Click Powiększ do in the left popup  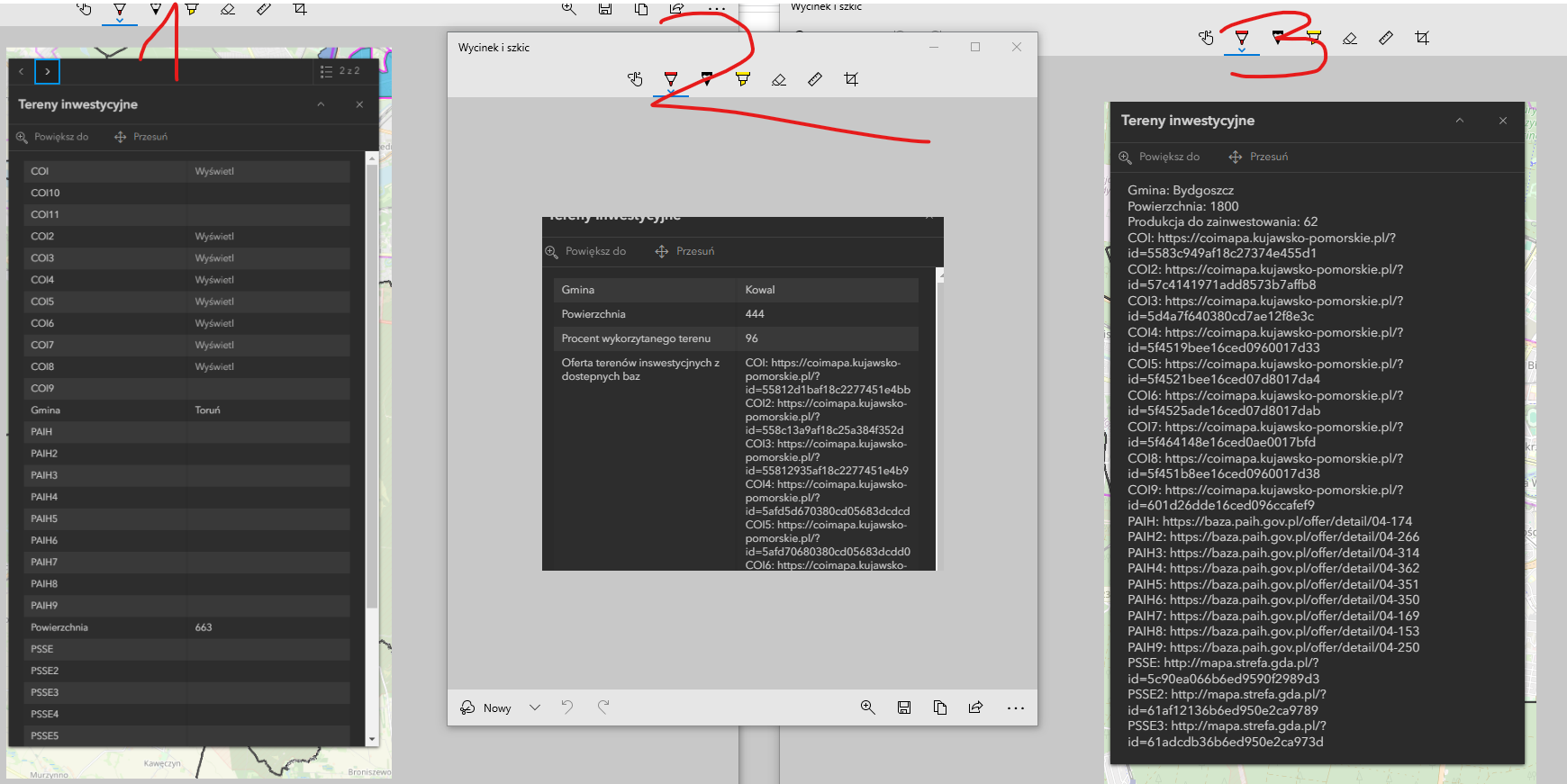52,137
